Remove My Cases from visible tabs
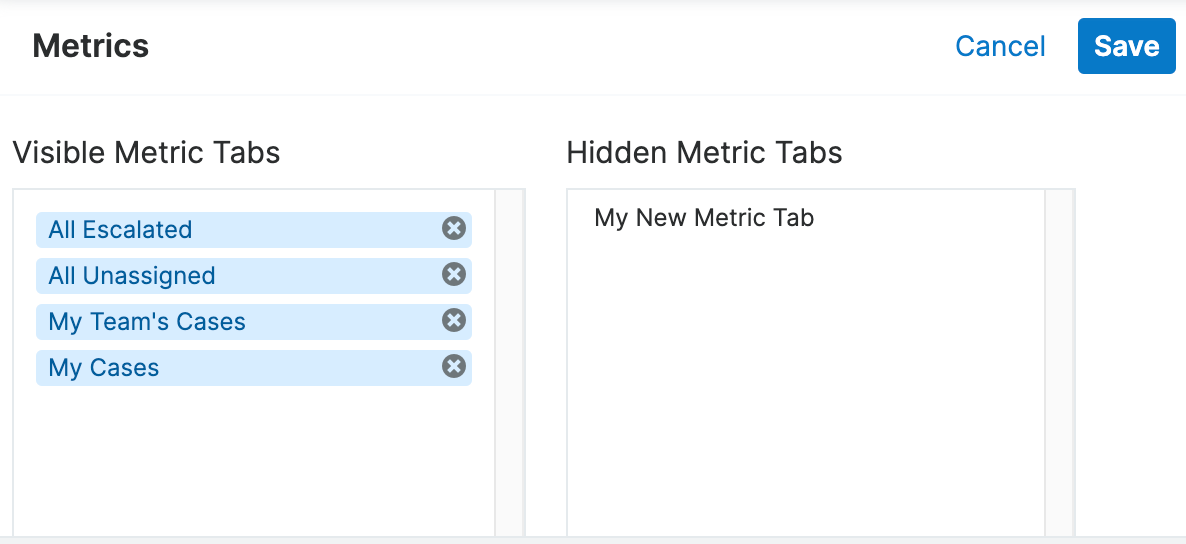 click(x=454, y=367)
